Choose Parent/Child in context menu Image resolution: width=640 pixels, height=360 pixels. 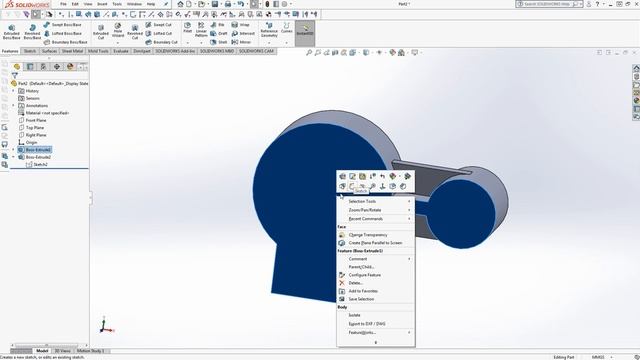[376, 267]
